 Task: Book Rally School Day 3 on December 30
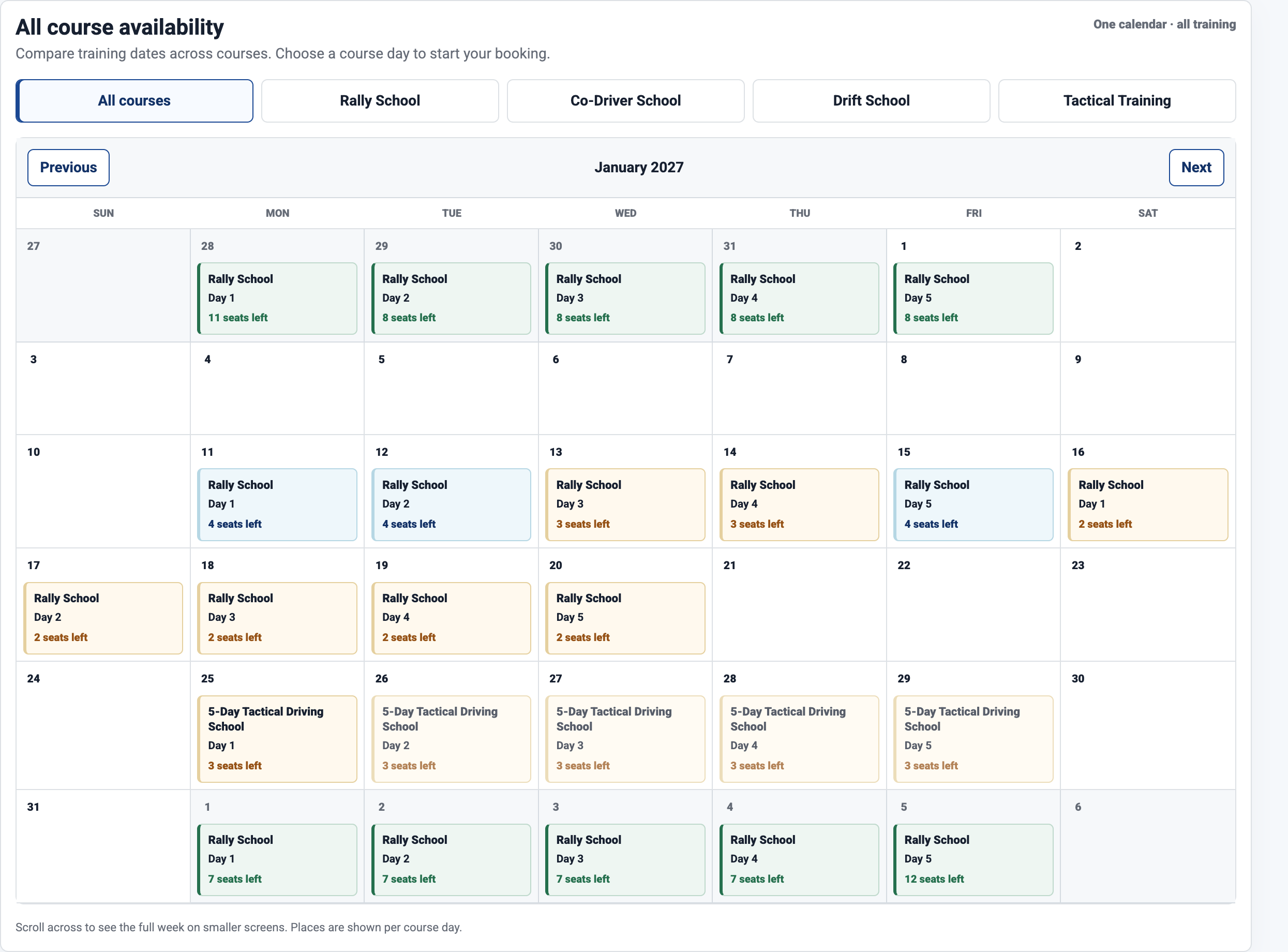tap(625, 299)
